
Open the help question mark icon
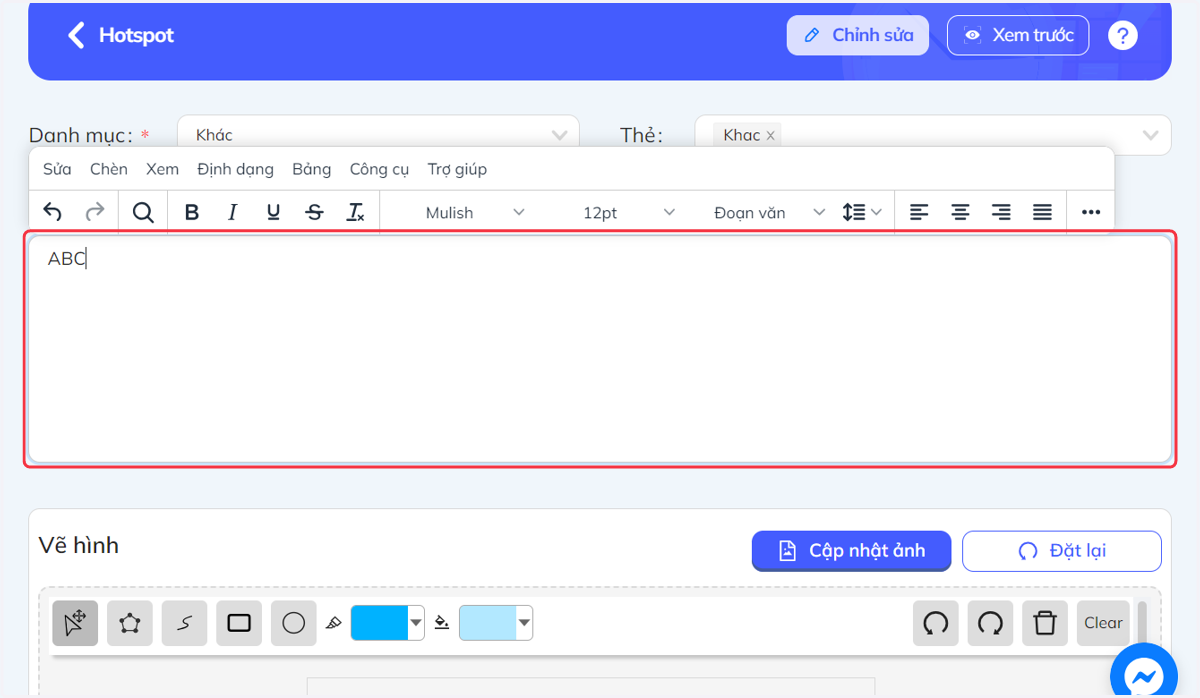pos(1123,36)
